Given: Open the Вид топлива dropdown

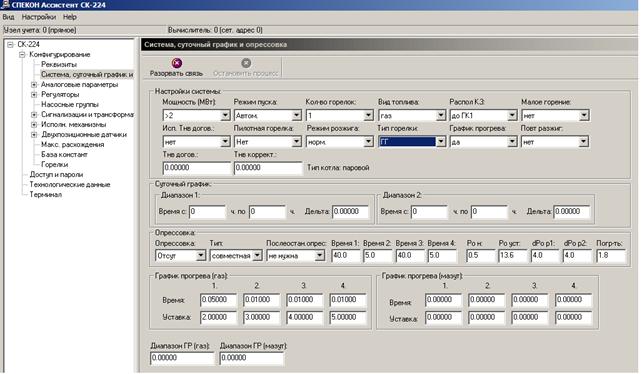Looking at the screenshot, I should pos(441,116).
